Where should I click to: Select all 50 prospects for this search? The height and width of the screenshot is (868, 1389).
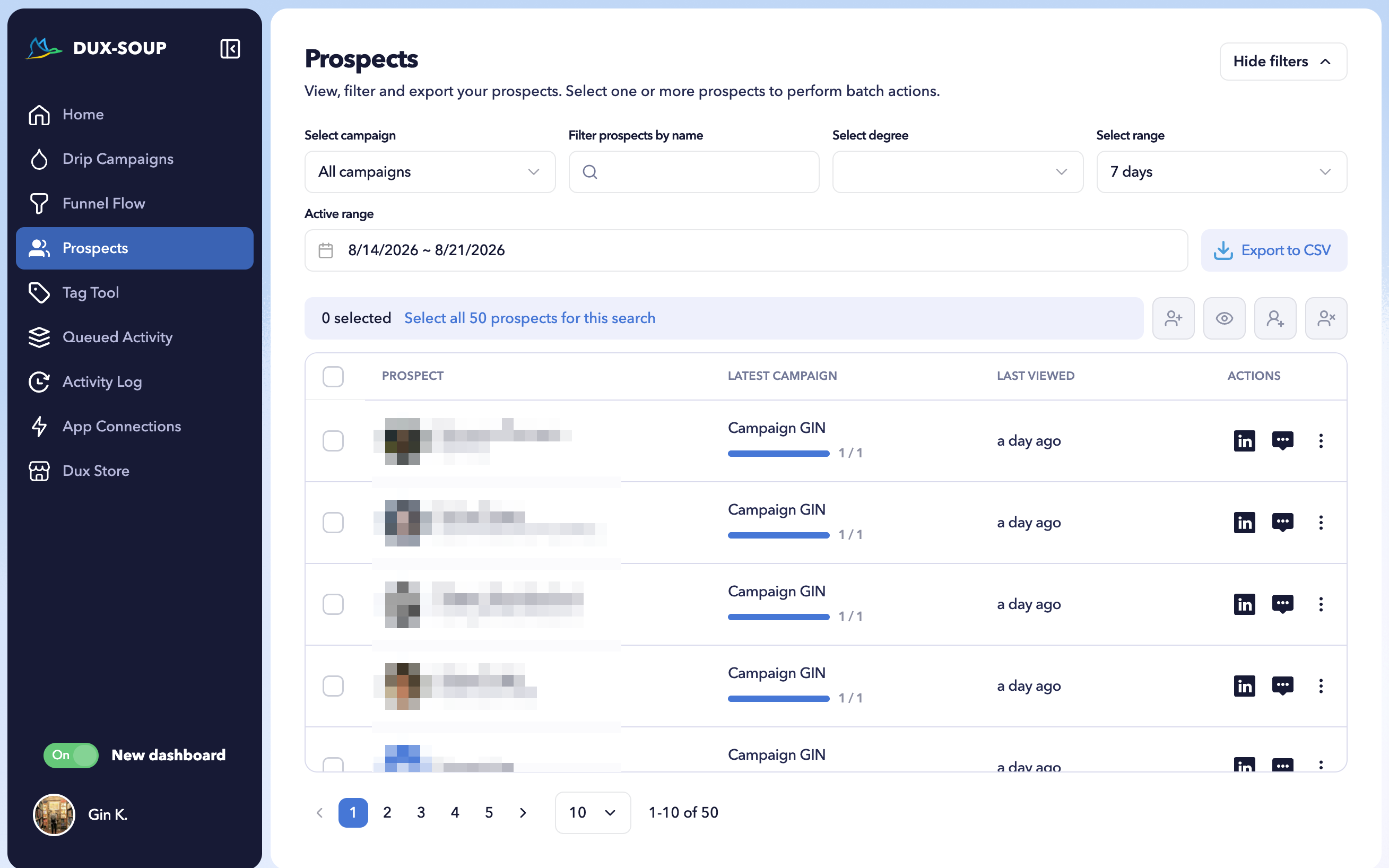click(529, 318)
